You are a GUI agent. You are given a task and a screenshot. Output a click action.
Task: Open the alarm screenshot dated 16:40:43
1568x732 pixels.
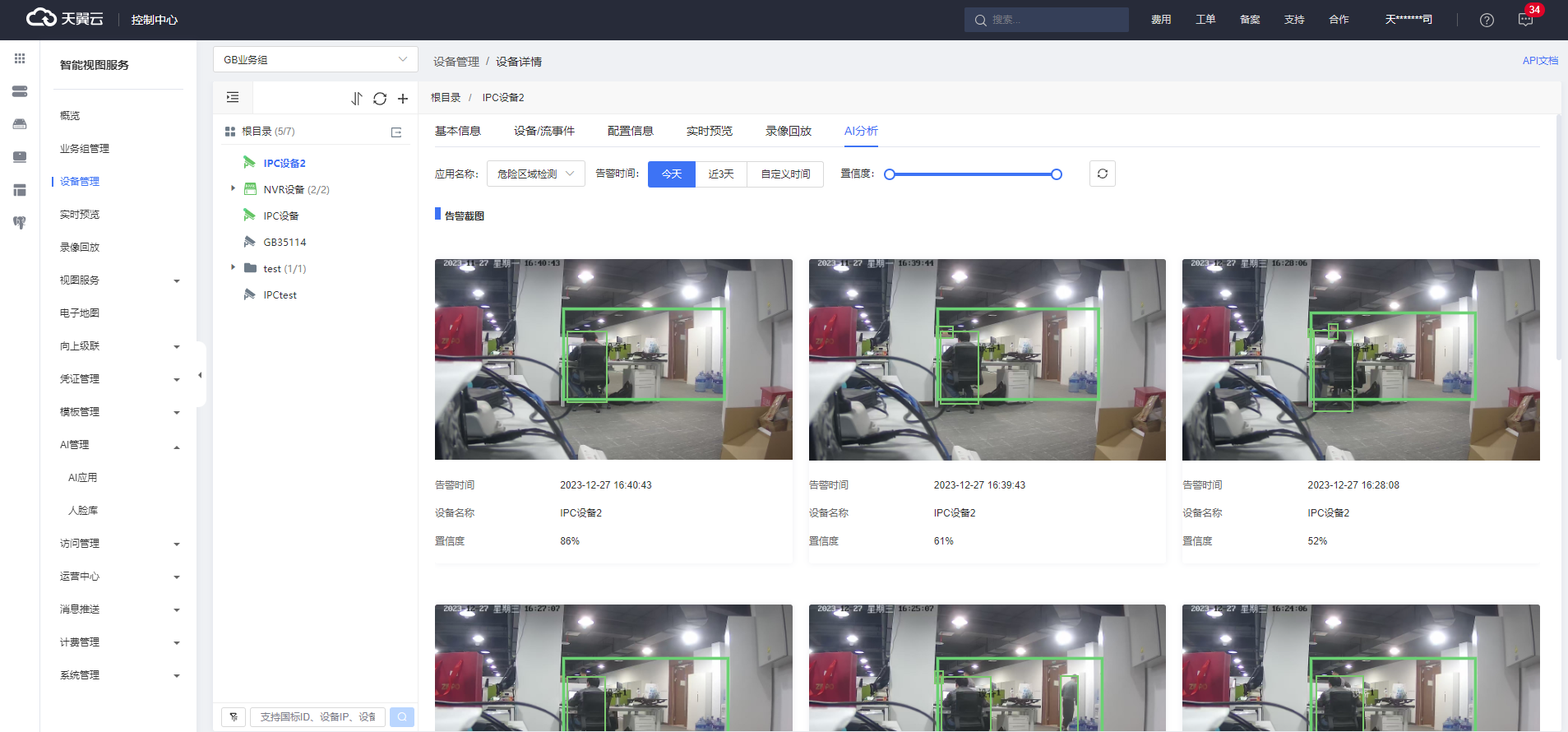[613, 359]
